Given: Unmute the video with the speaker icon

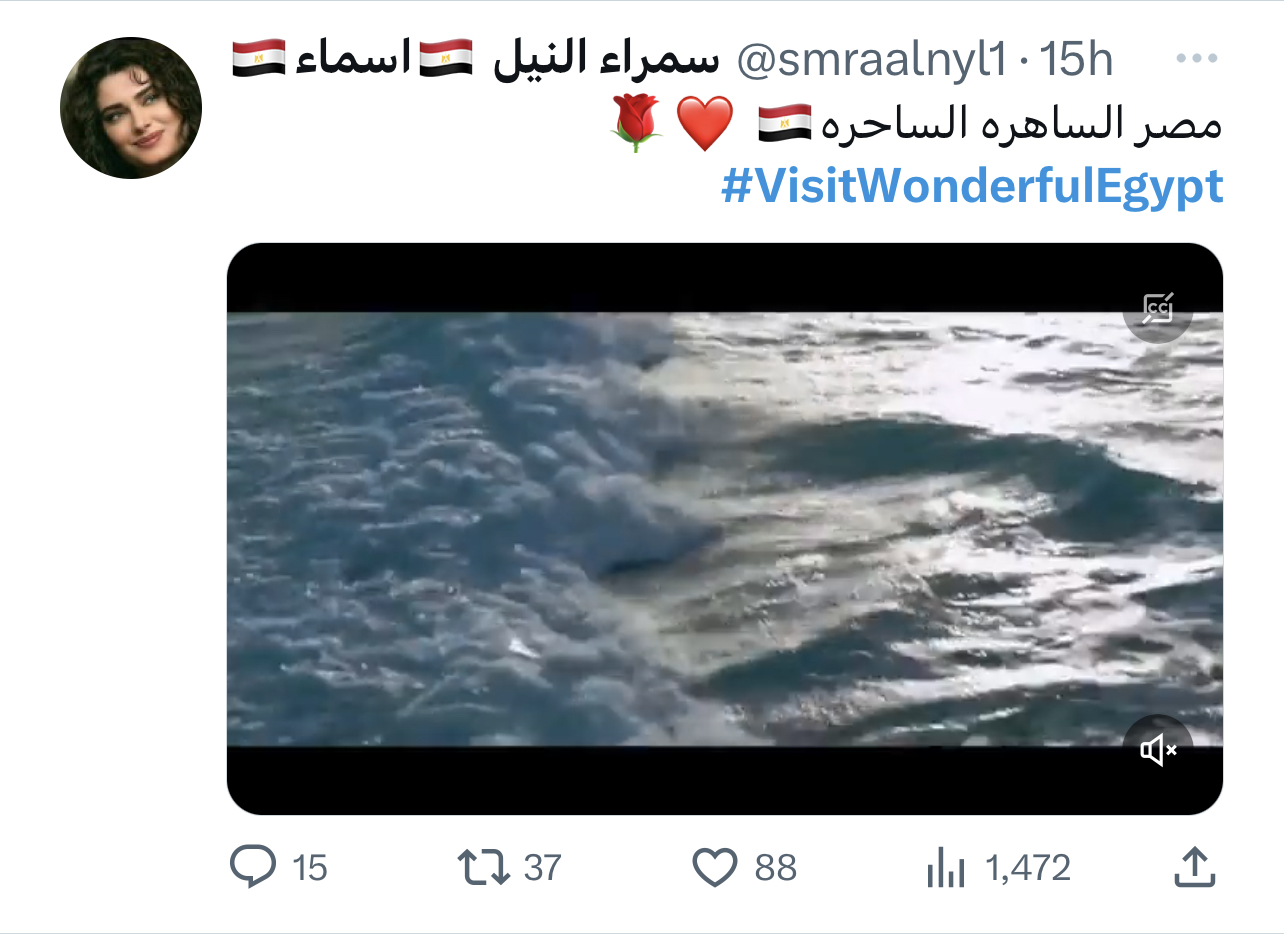Looking at the screenshot, I should [x=1158, y=749].
